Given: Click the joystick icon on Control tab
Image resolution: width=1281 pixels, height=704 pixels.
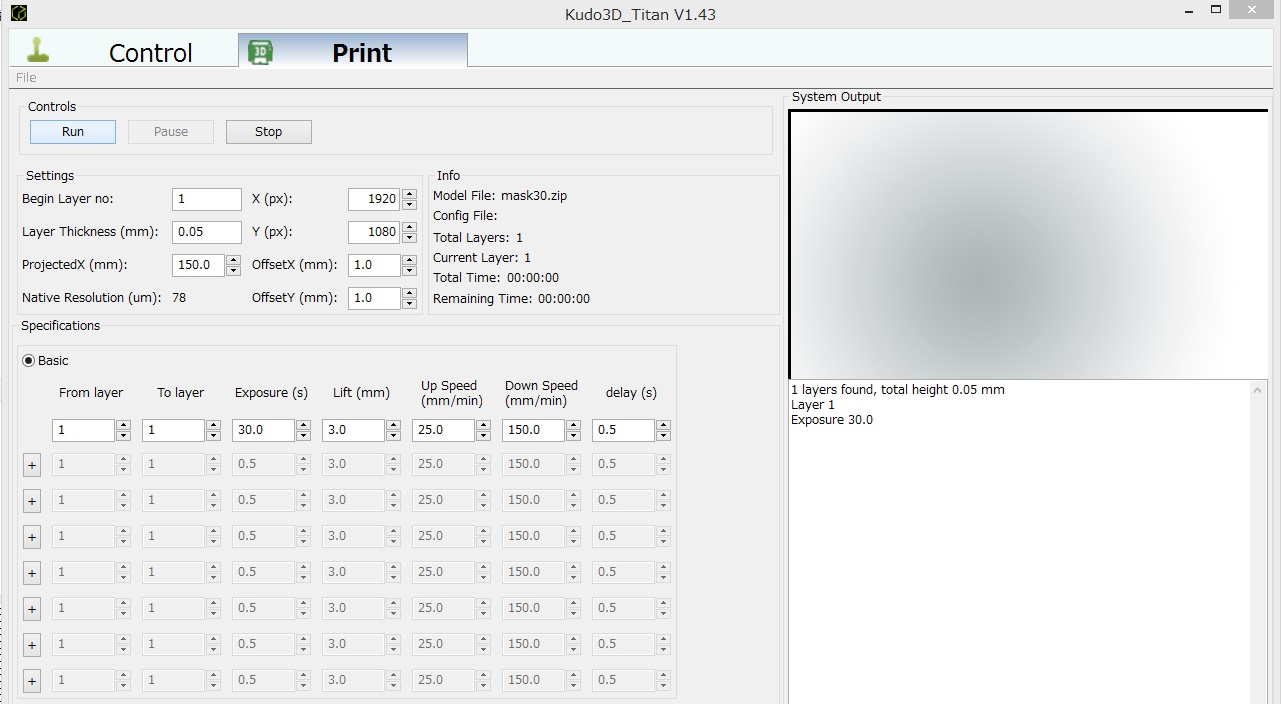Looking at the screenshot, I should tap(38, 50).
